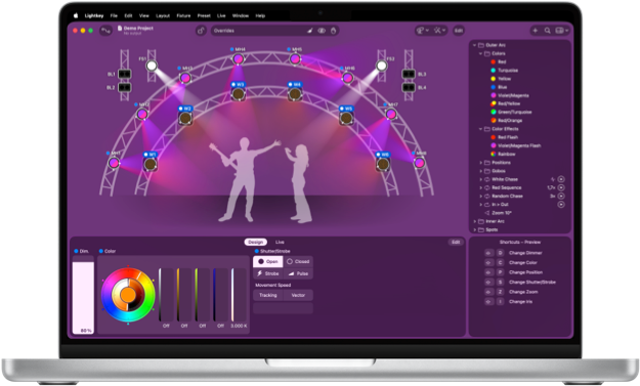Image resolution: width=640 pixels, height=386 pixels.
Task: Select wash fixture W4
Action: [x=295, y=95]
